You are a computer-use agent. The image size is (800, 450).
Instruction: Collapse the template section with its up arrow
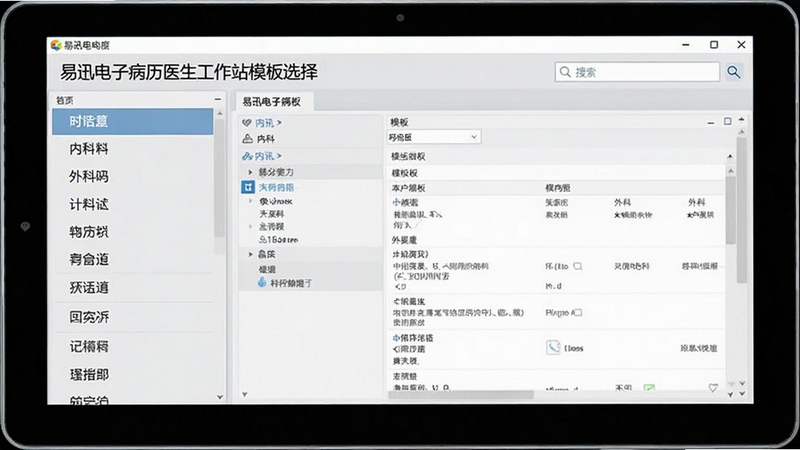[730, 156]
